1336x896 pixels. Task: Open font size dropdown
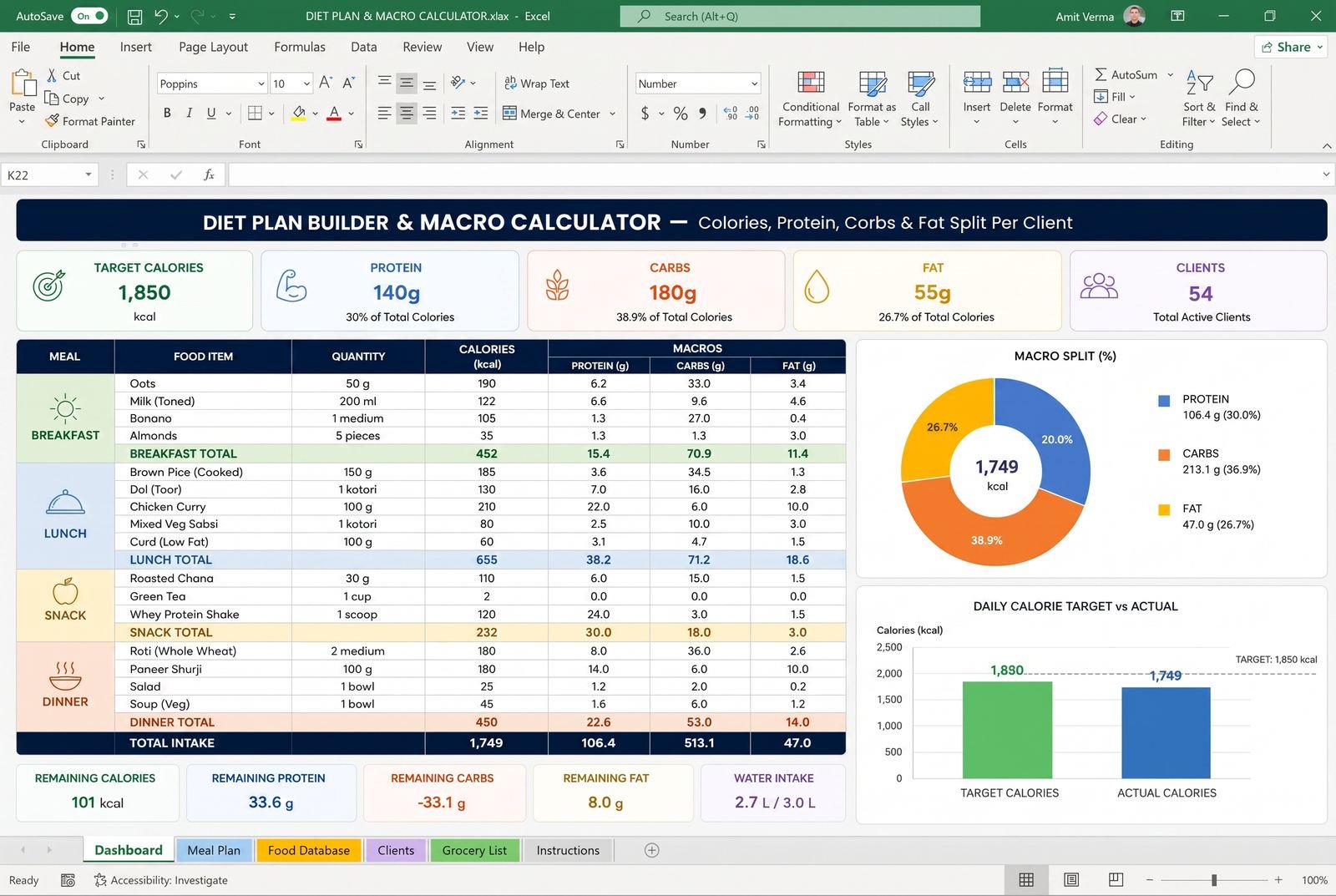click(x=306, y=84)
